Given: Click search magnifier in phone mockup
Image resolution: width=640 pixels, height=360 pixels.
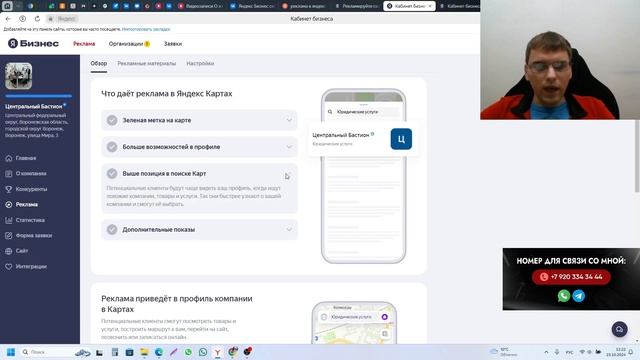Looking at the screenshot, I should coord(330,112).
